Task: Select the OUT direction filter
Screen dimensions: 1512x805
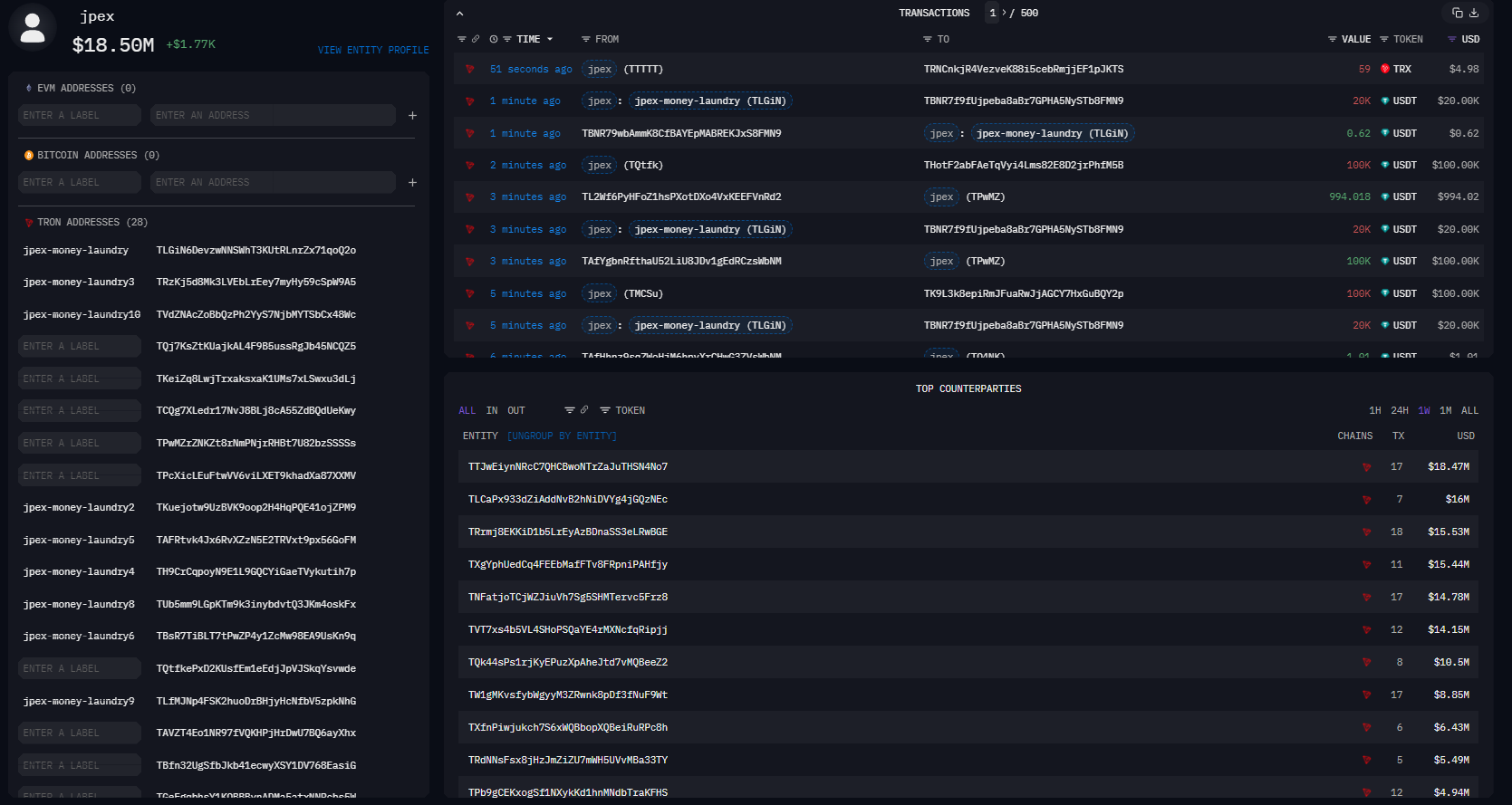Action: coord(515,410)
